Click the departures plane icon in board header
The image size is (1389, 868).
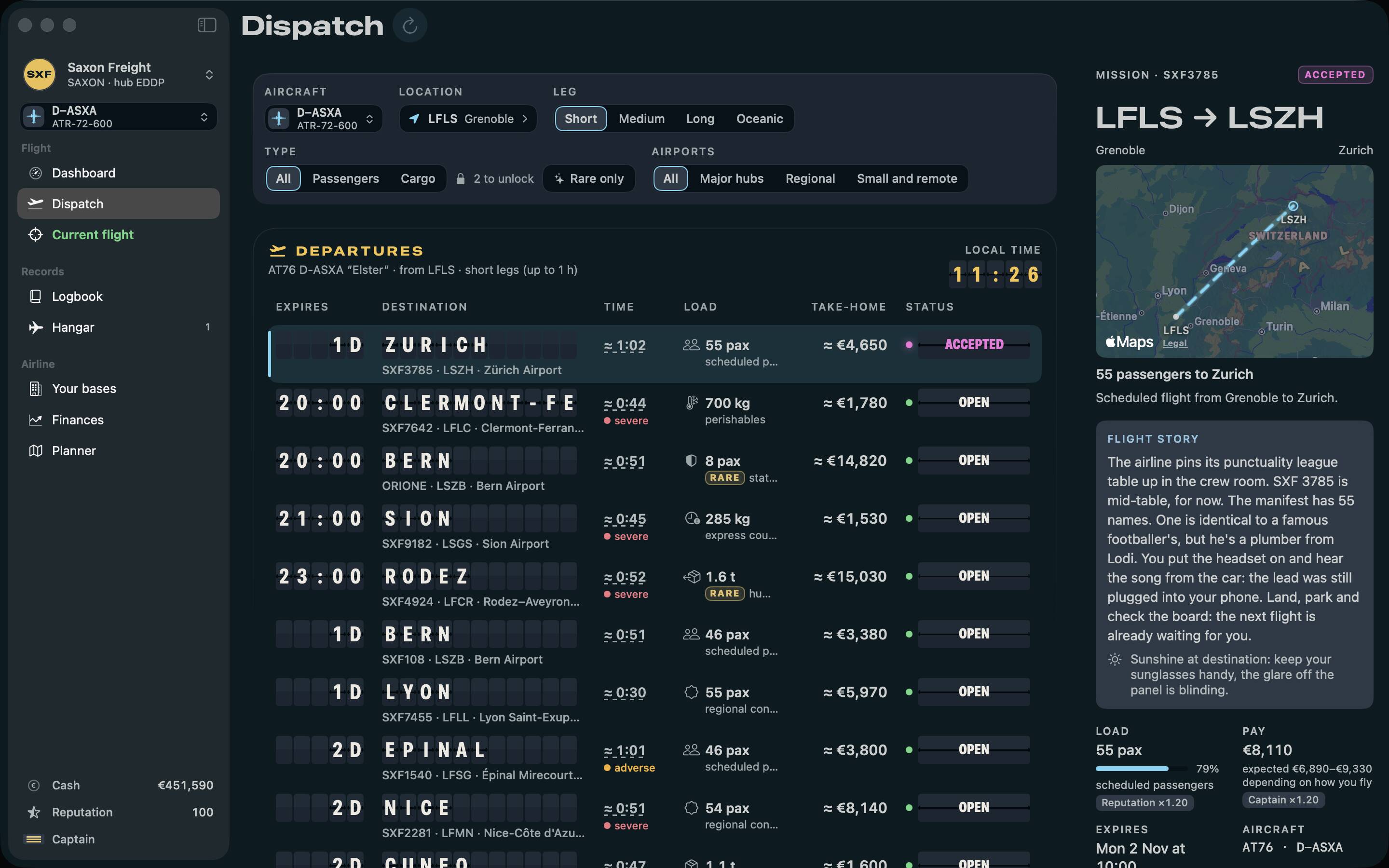pyautogui.click(x=278, y=251)
